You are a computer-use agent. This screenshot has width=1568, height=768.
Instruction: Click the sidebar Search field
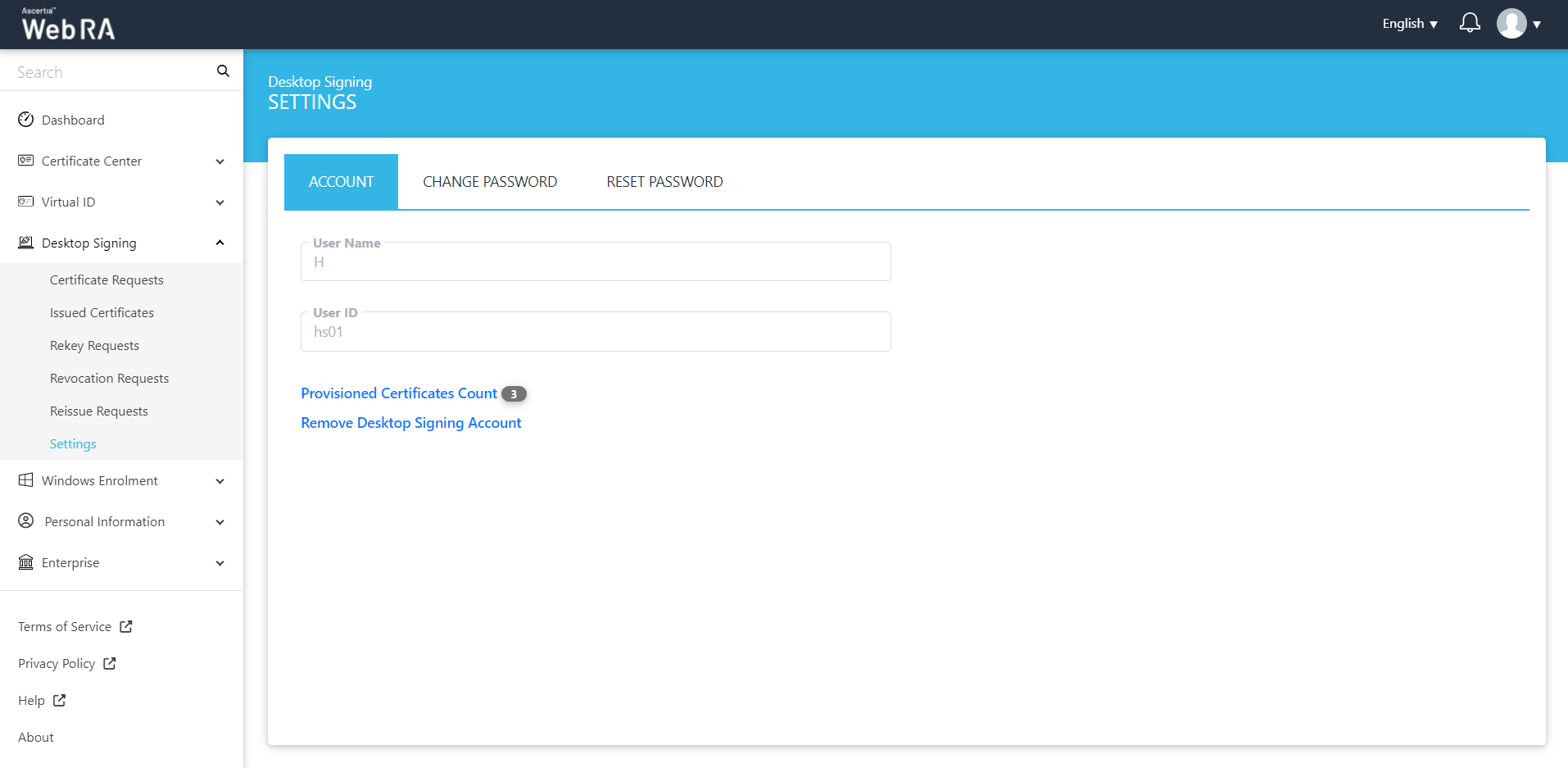click(x=111, y=72)
